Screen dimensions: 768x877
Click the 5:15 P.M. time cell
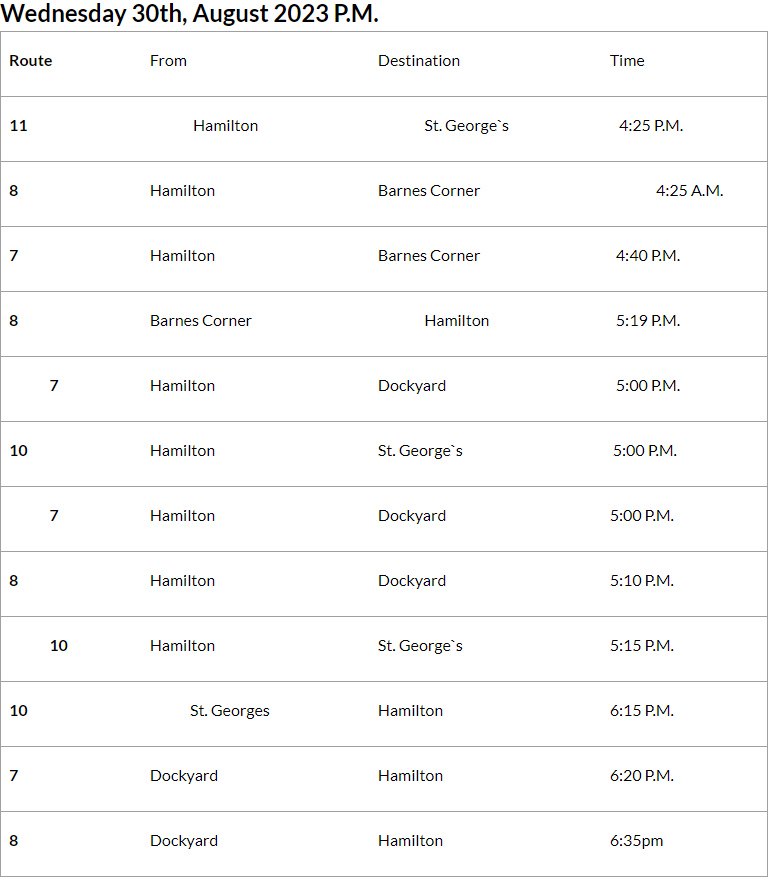point(642,646)
